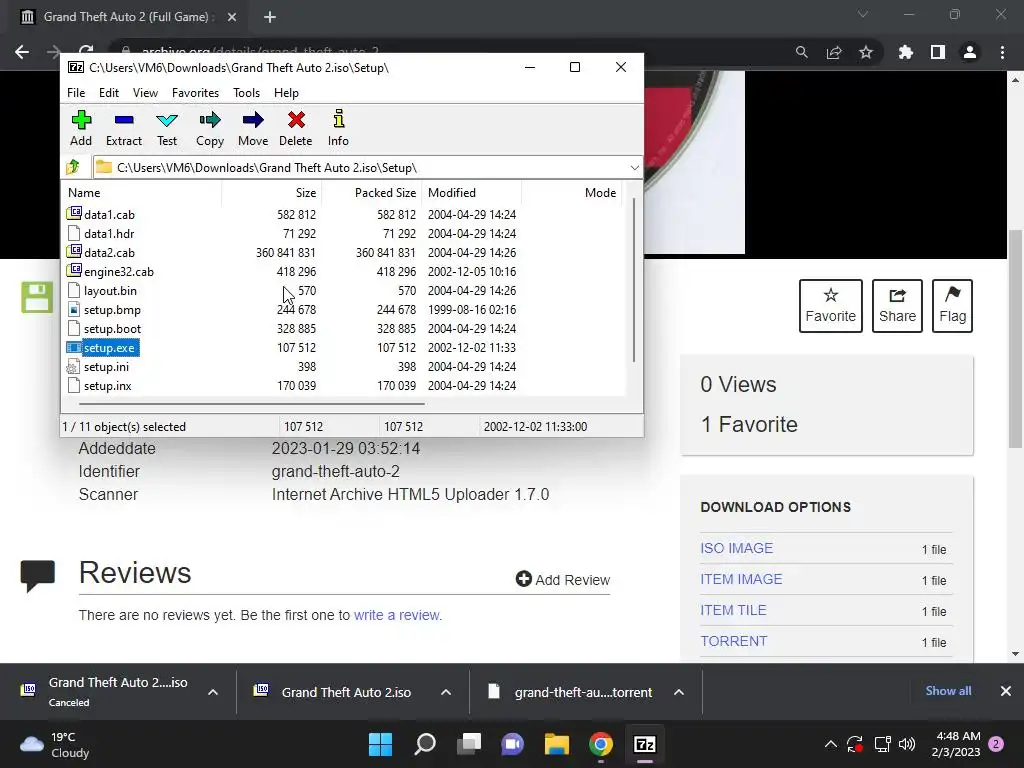1024x768 pixels.
Task: Expand options for Grand Theft Auto 2.iso download
Action: point(446,692)
